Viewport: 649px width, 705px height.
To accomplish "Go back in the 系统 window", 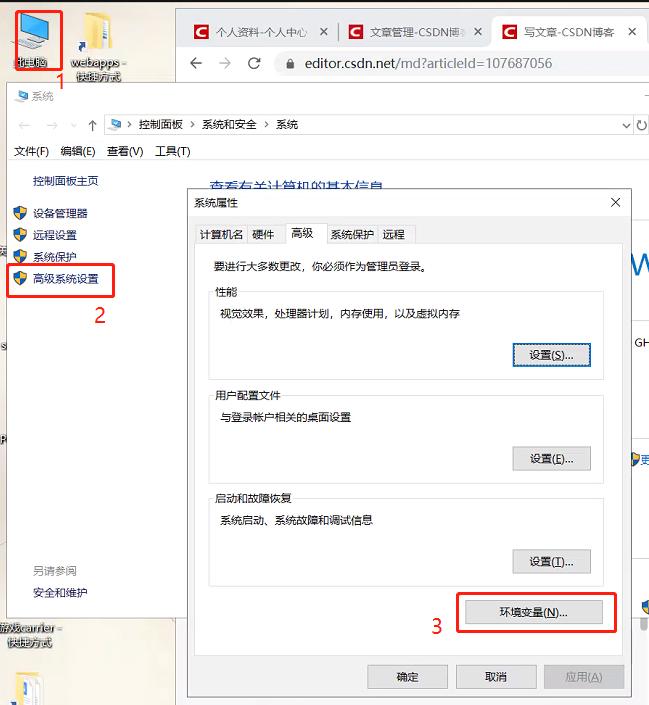I will [25, 125].
